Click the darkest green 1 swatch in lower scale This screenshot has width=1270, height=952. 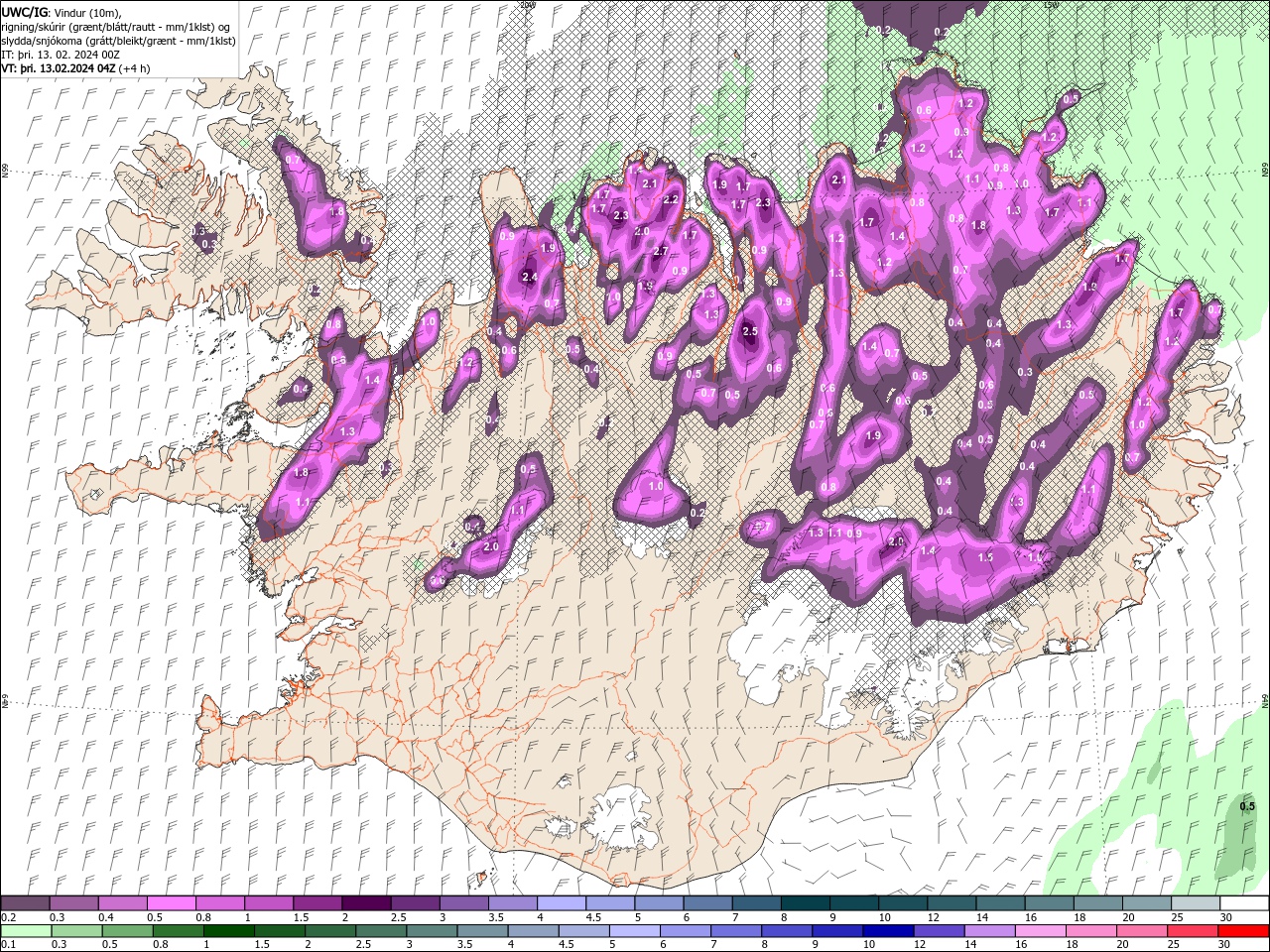click(x=228, y=931)
